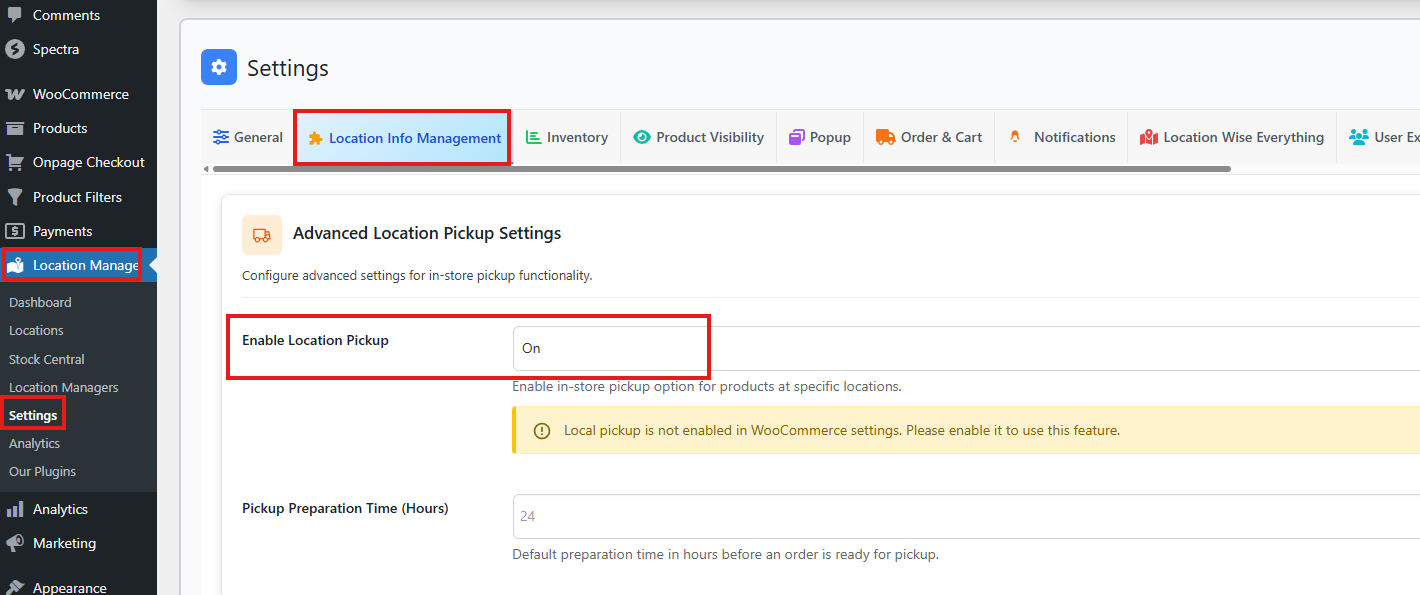Viewport: 1420px width, 595px height.
Task: Click the Product Visibility eye icon
Action: coord(642,137)
